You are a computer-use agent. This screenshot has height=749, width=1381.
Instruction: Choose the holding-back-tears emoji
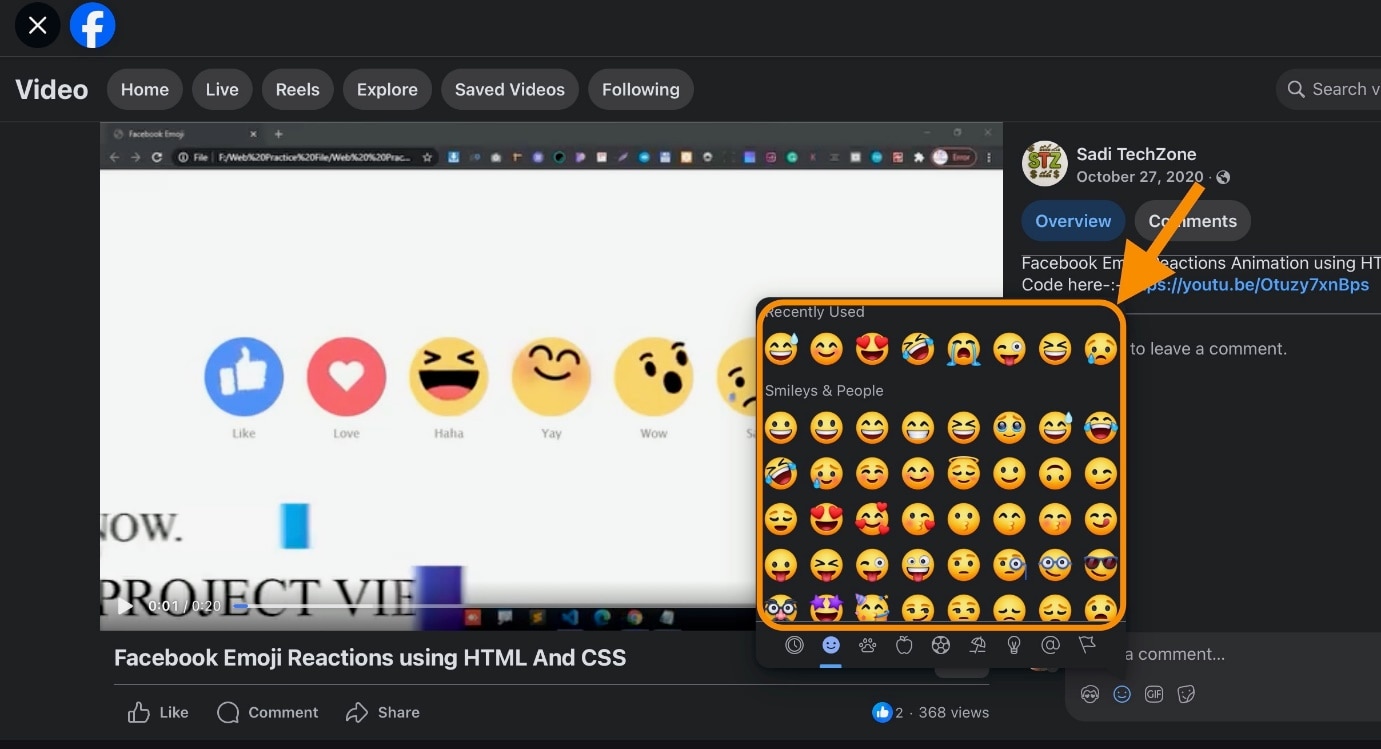coord(1009,428)
